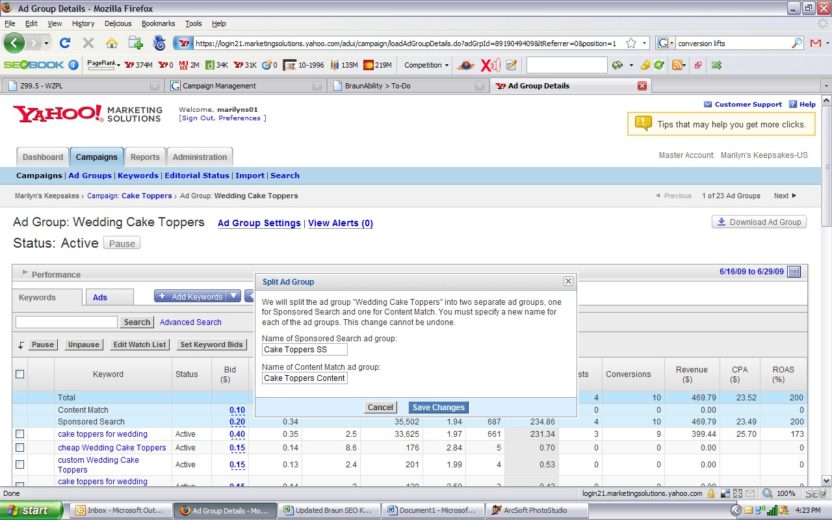Screen dimensions: 832x520
Task: Open the History menu
Action: click(83, 23)
